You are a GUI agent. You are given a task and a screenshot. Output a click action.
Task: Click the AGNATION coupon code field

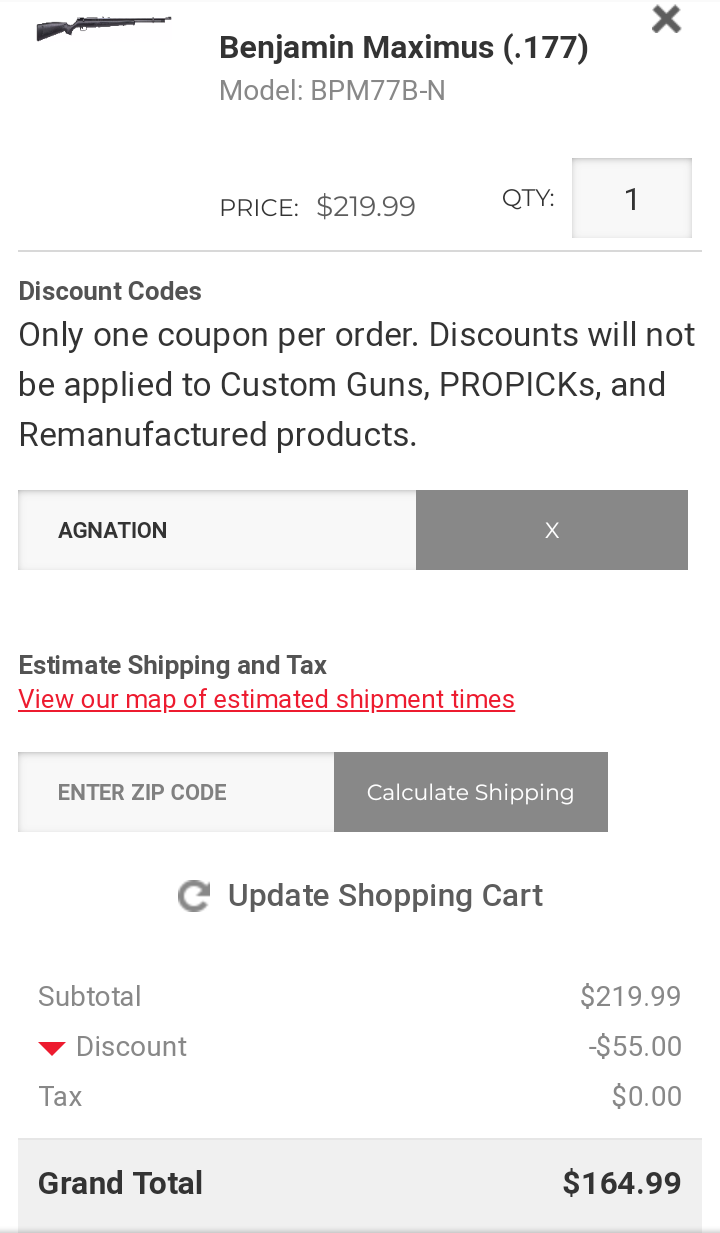click(217, 530)
